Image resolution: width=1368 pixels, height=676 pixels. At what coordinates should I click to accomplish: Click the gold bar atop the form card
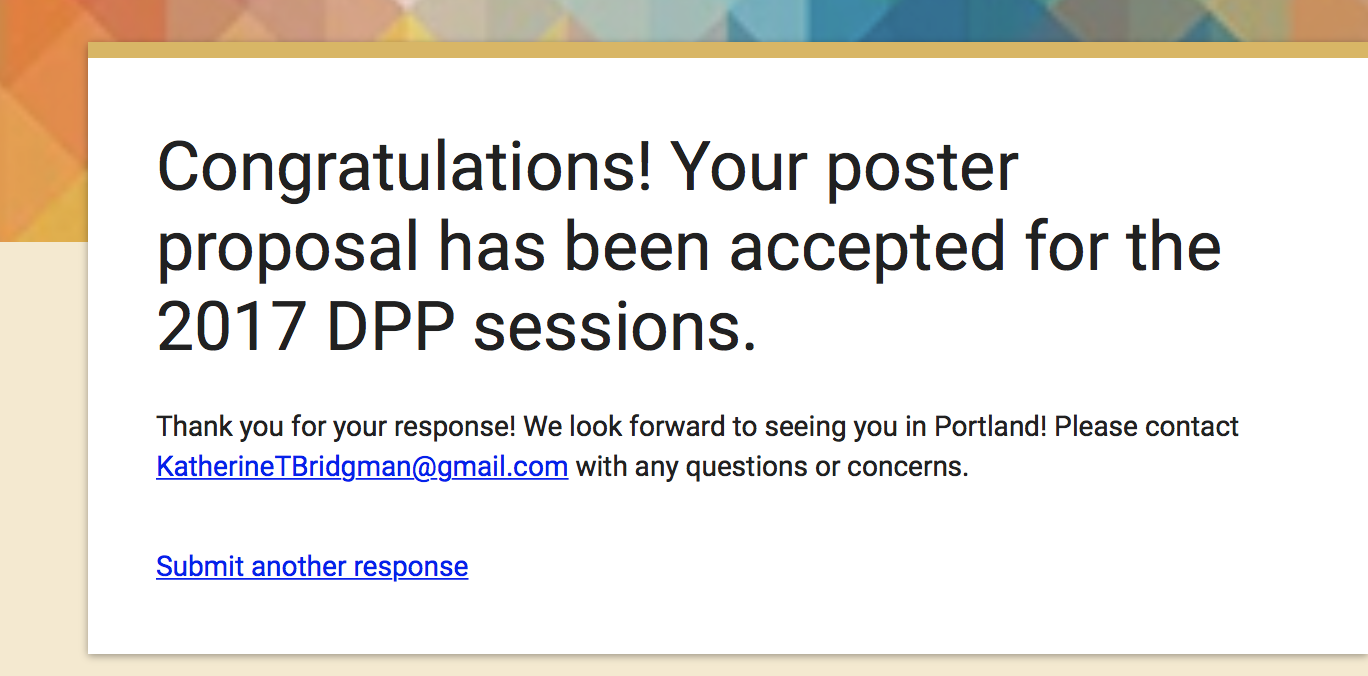click(x=727, y=50)
